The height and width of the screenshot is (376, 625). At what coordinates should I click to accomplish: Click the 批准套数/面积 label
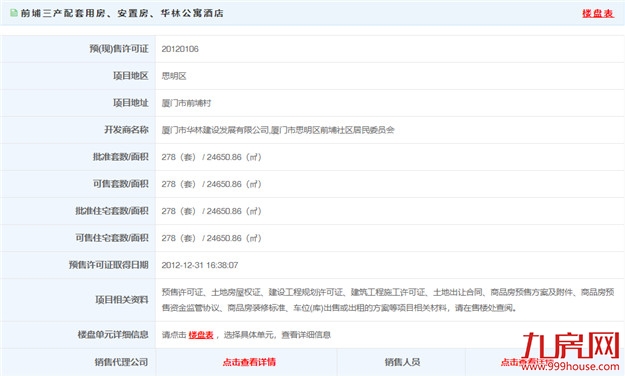coord(121,157)
